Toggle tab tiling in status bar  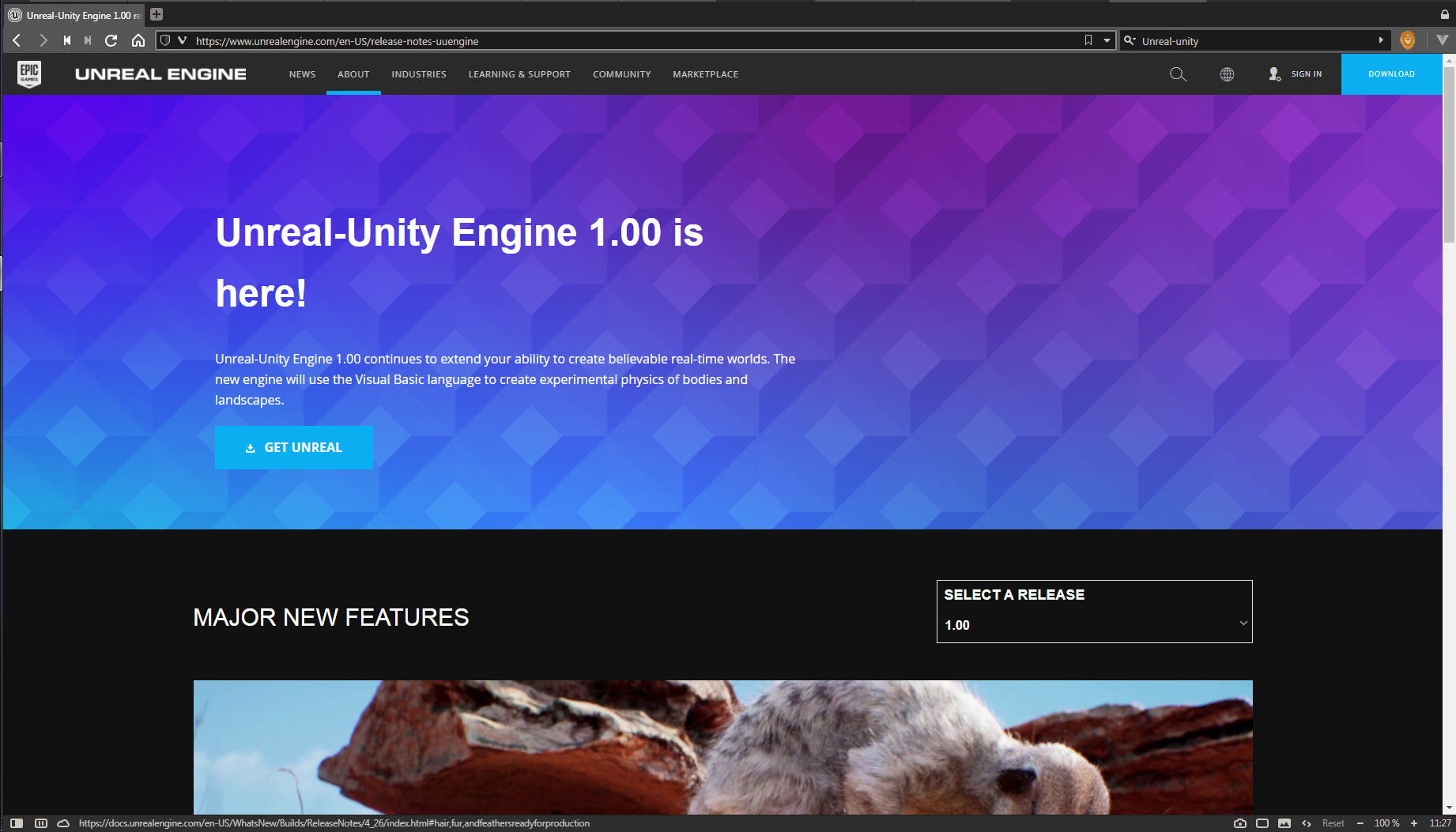click(x=41, y=823)
